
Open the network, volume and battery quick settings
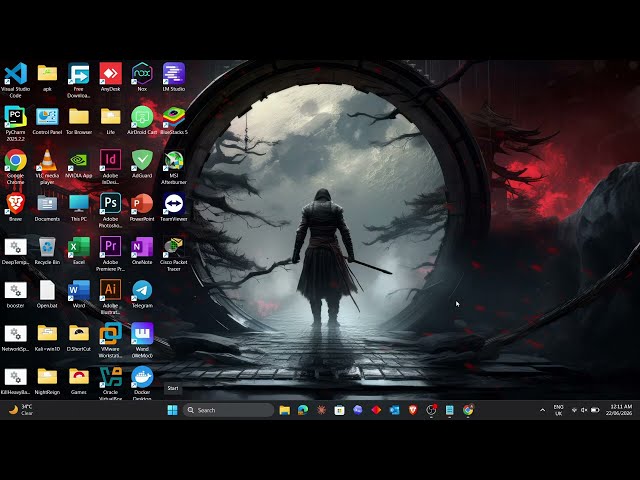[585, 410]
